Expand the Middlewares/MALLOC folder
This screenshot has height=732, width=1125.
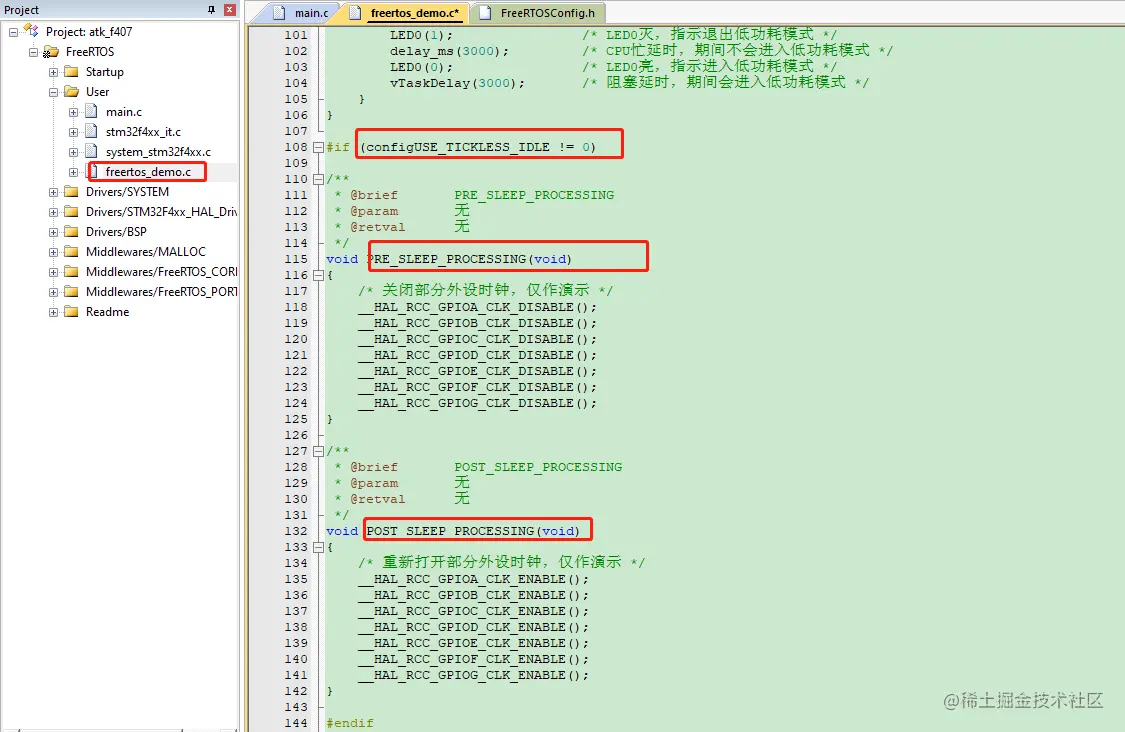click(x=54, y=253)
